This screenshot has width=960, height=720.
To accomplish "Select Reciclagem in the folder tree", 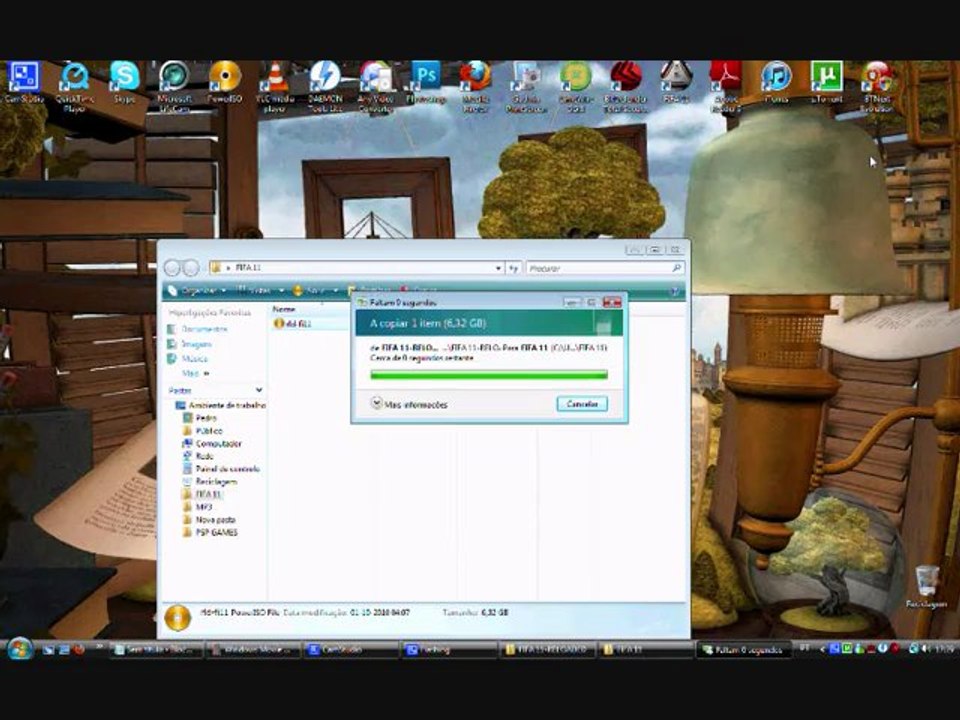I will click(x=210, y=482).
